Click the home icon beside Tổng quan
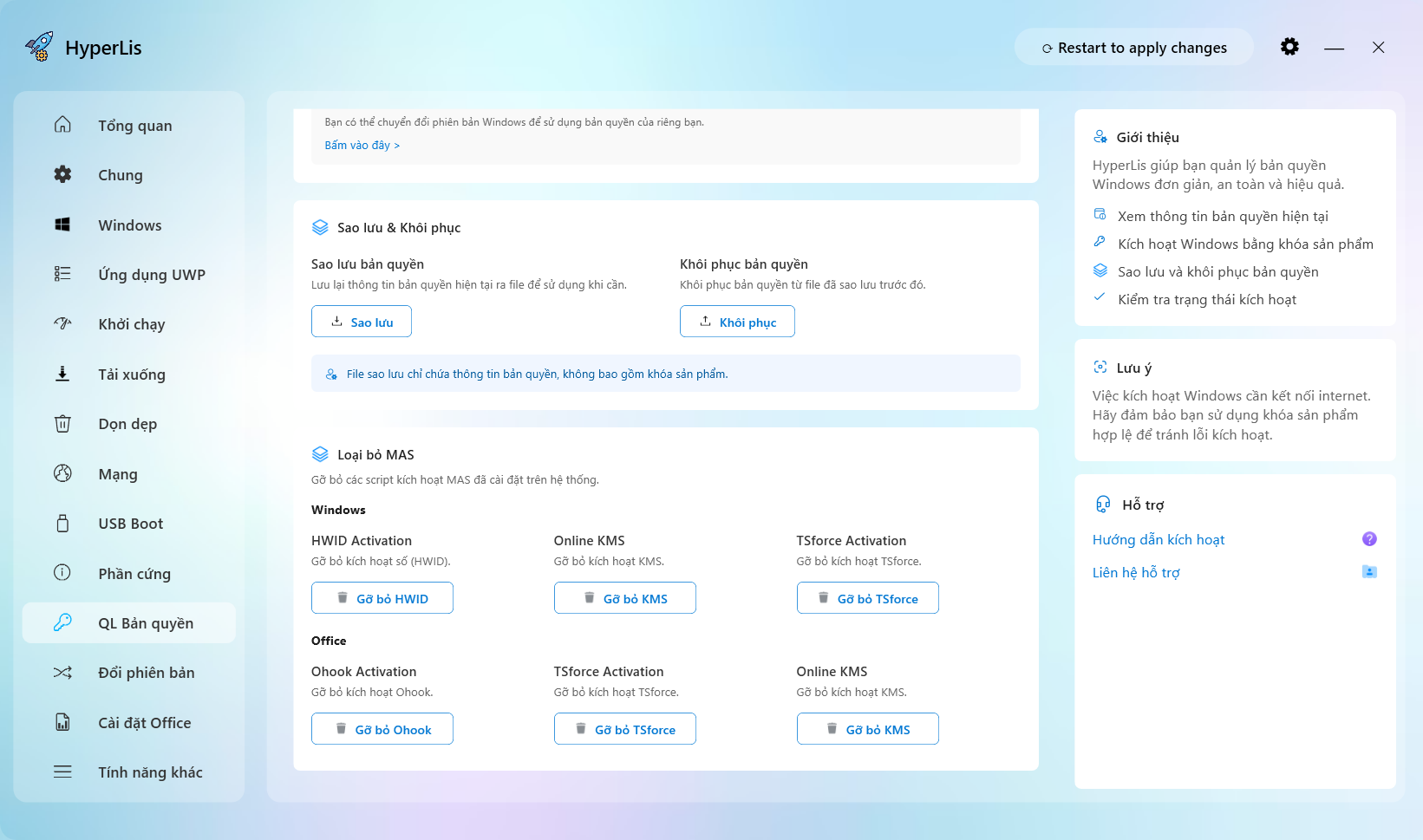 click(x=62, y=125)
